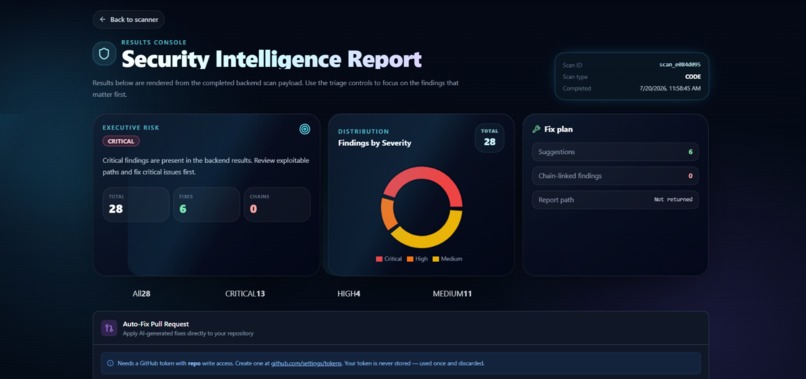Click the CRITICAL risk badge
This screenshot has height=379, width=806.
click(x=121, y=141)
